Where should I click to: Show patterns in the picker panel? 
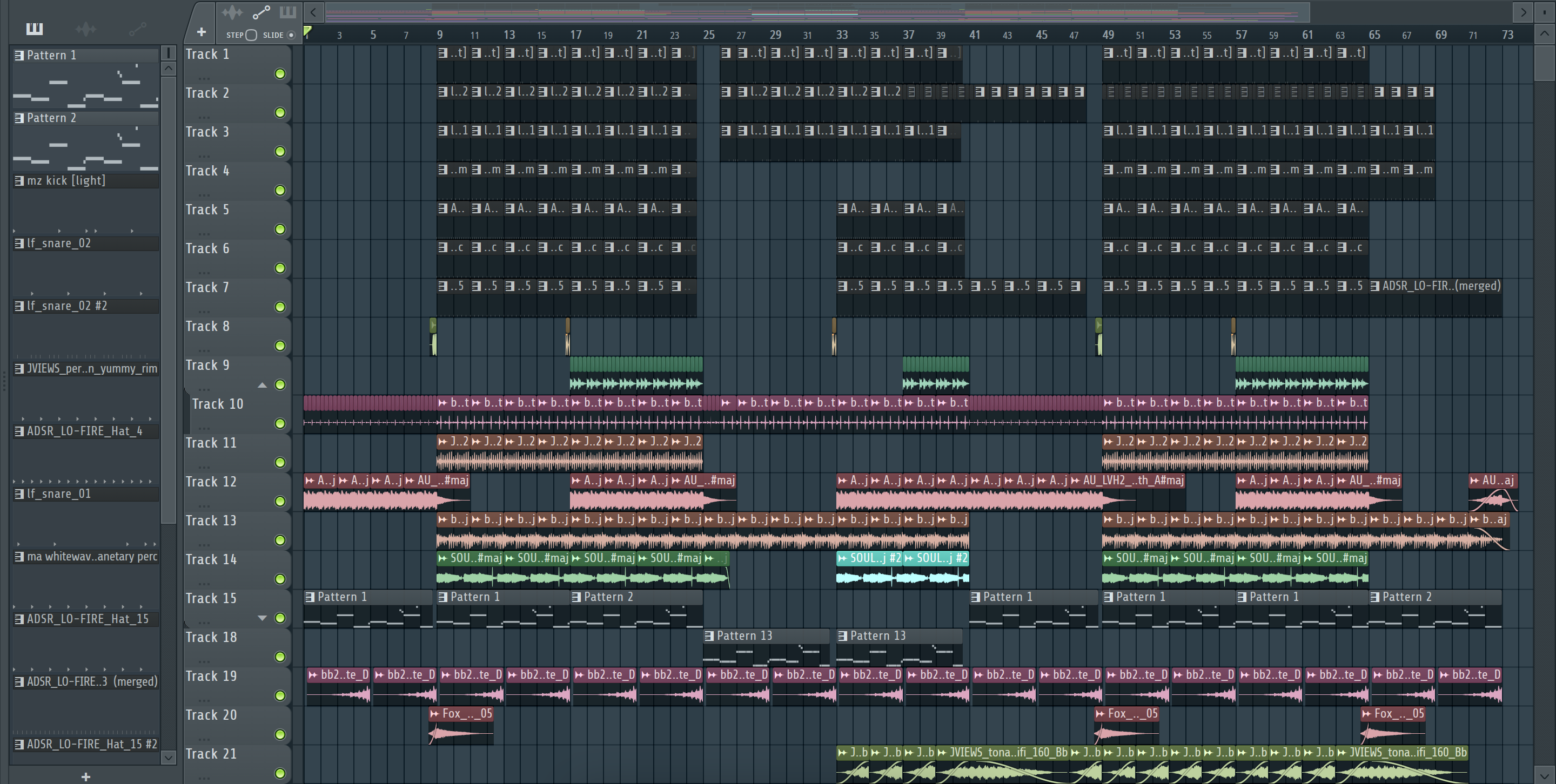point(35,29)
